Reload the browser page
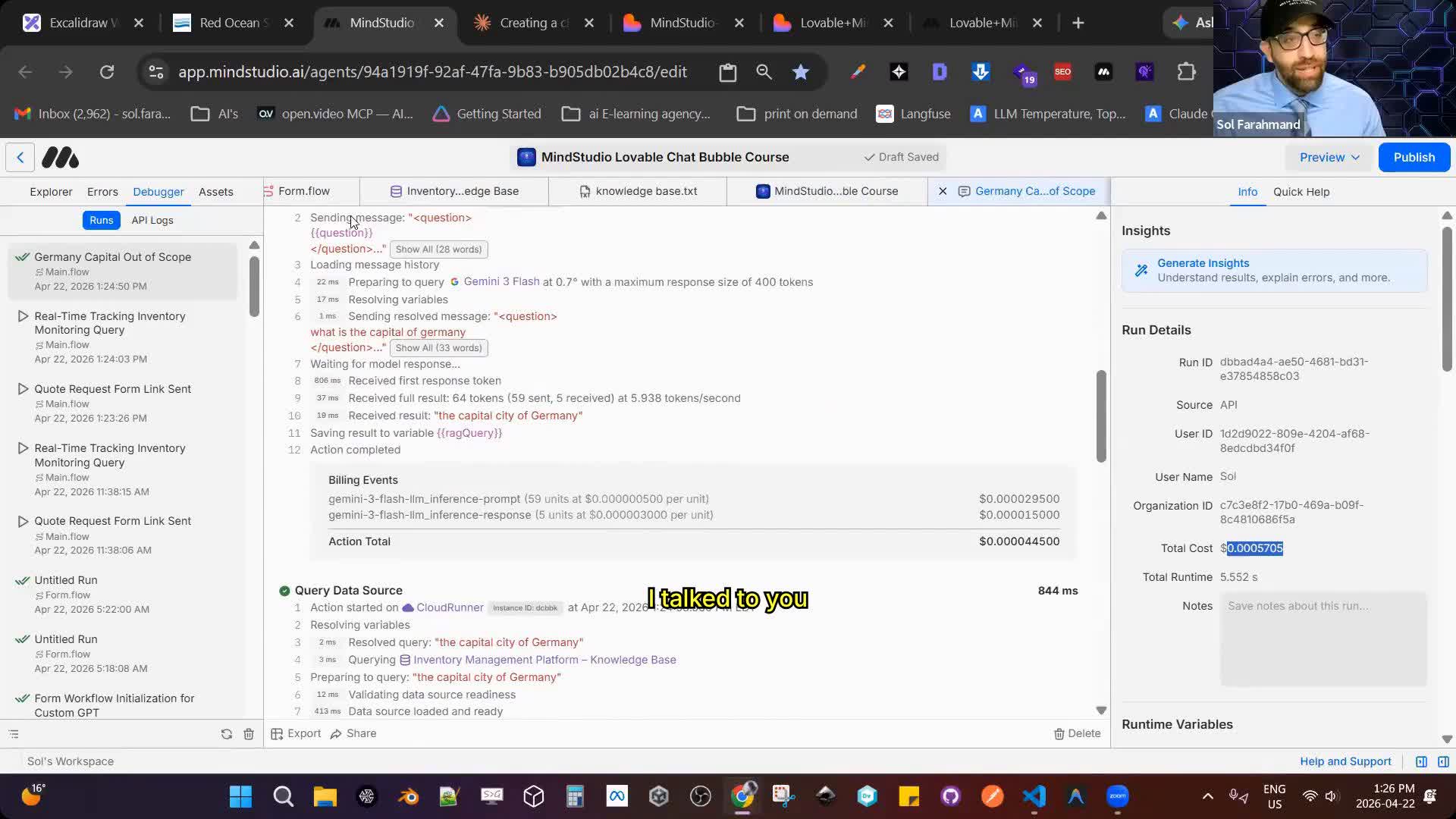The height and width of the screenshot is (819, 1456). 107,72
